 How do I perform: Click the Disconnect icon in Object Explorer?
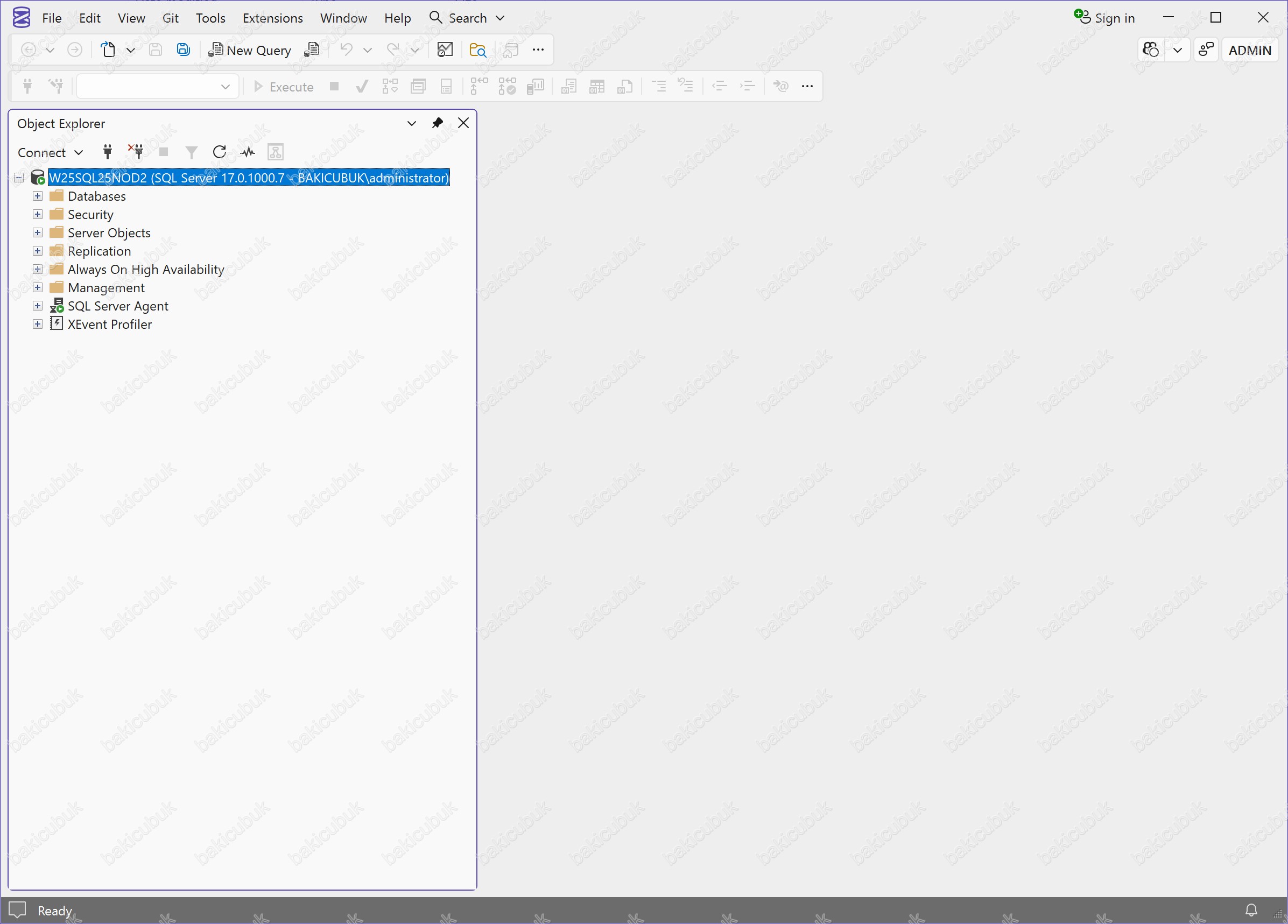pyautogui.click(x=136, y=152)
